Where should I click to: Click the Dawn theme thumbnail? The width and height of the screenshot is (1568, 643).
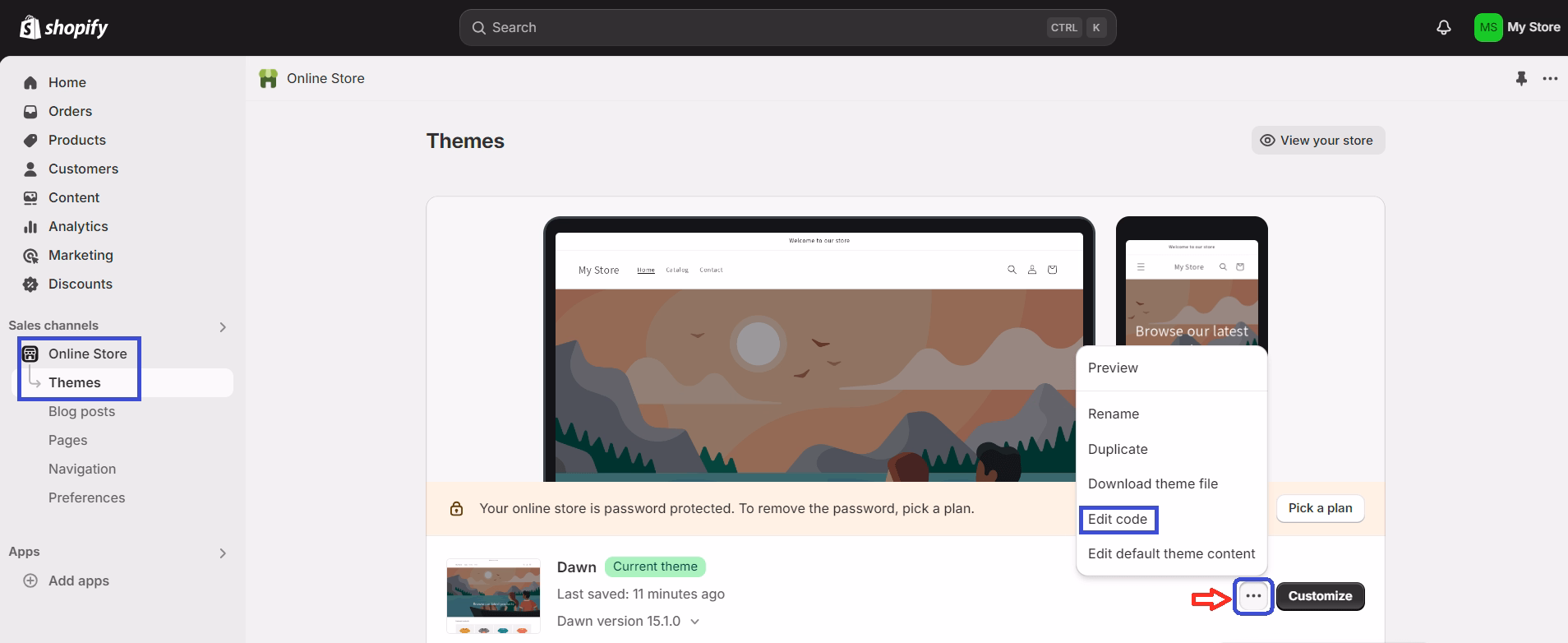pos(493,596)
